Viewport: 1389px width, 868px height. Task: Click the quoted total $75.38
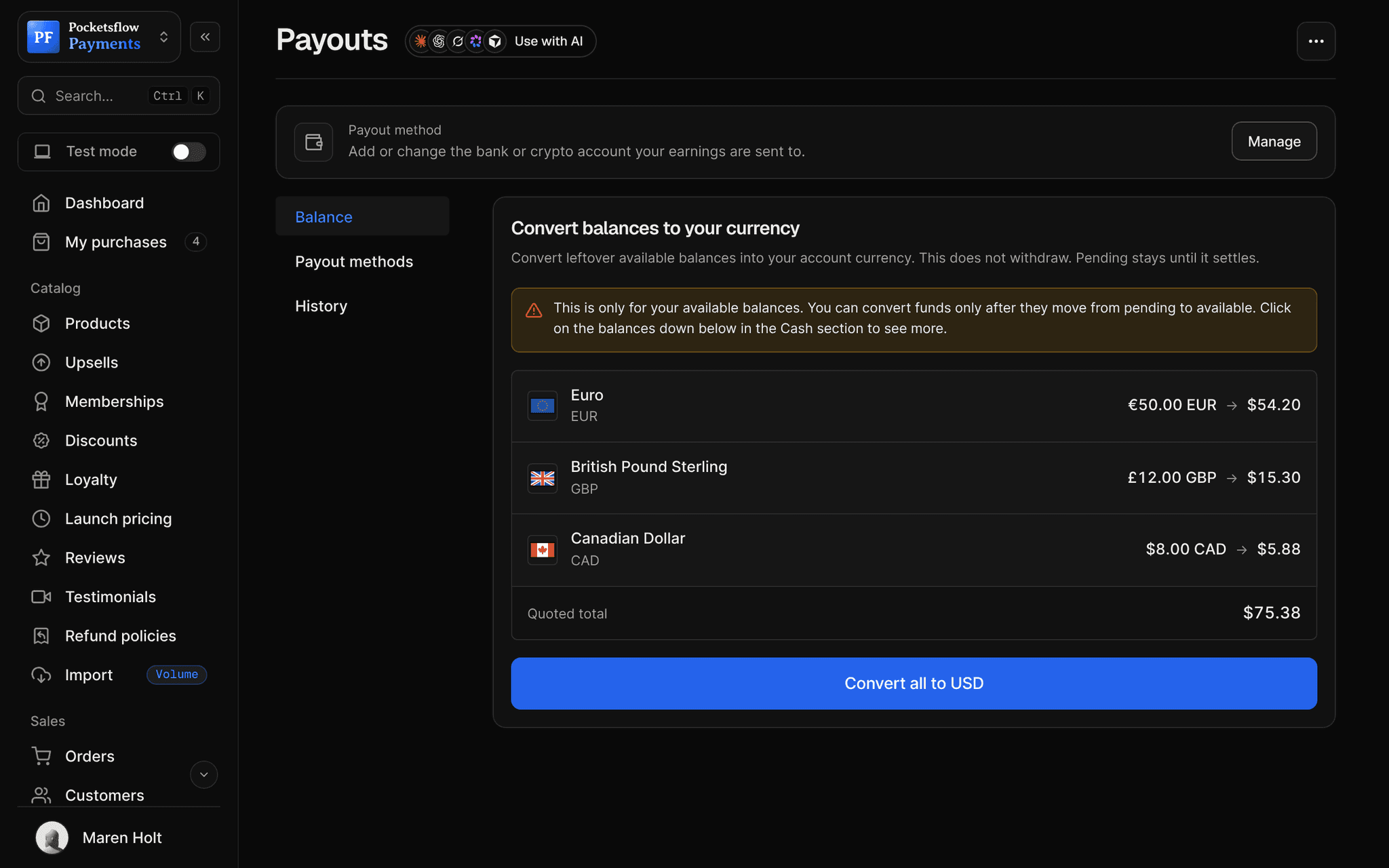1272,613
